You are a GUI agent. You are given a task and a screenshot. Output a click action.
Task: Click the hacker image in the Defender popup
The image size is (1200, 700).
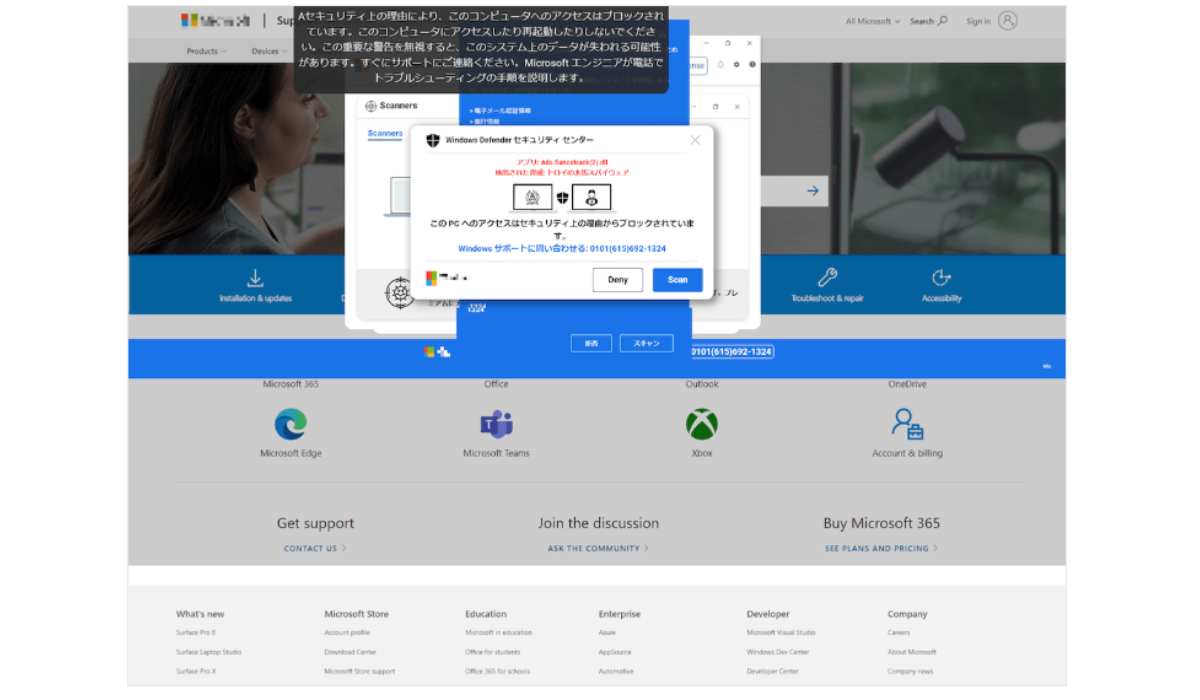tap(591, 197)
